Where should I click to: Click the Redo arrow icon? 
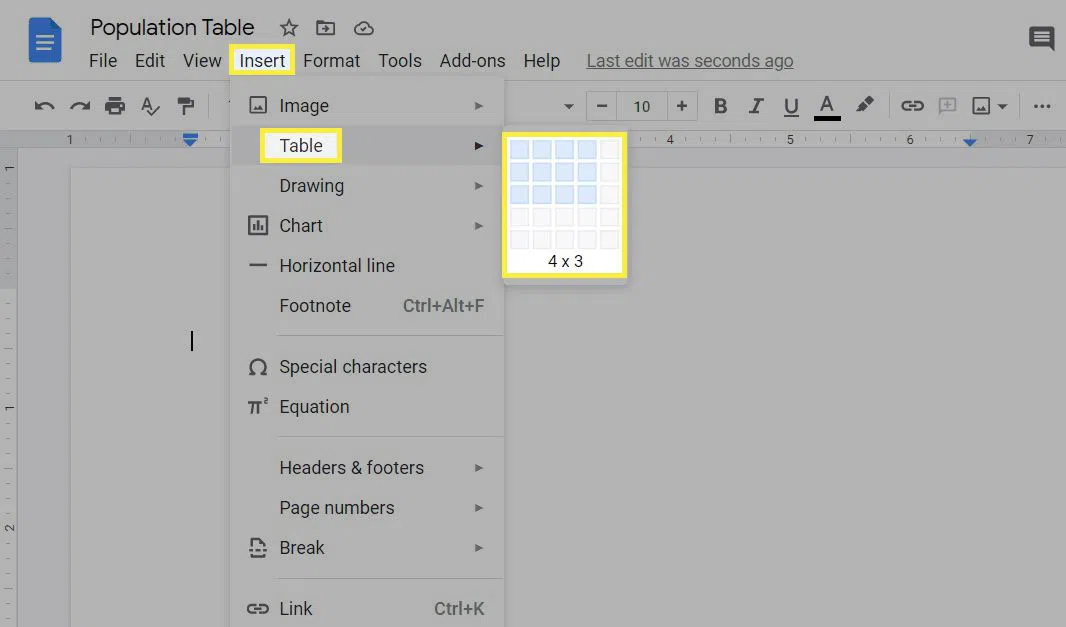(80, 106)
